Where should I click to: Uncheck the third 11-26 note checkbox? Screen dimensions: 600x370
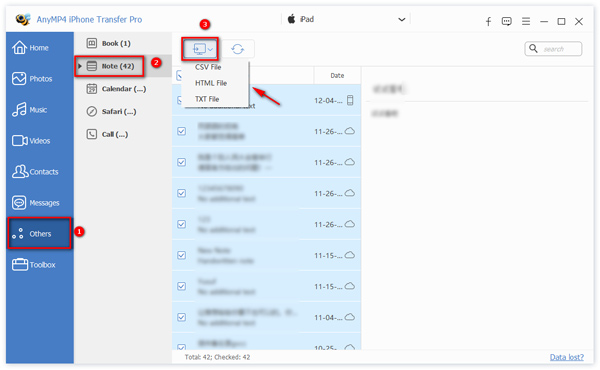[182, 193]
